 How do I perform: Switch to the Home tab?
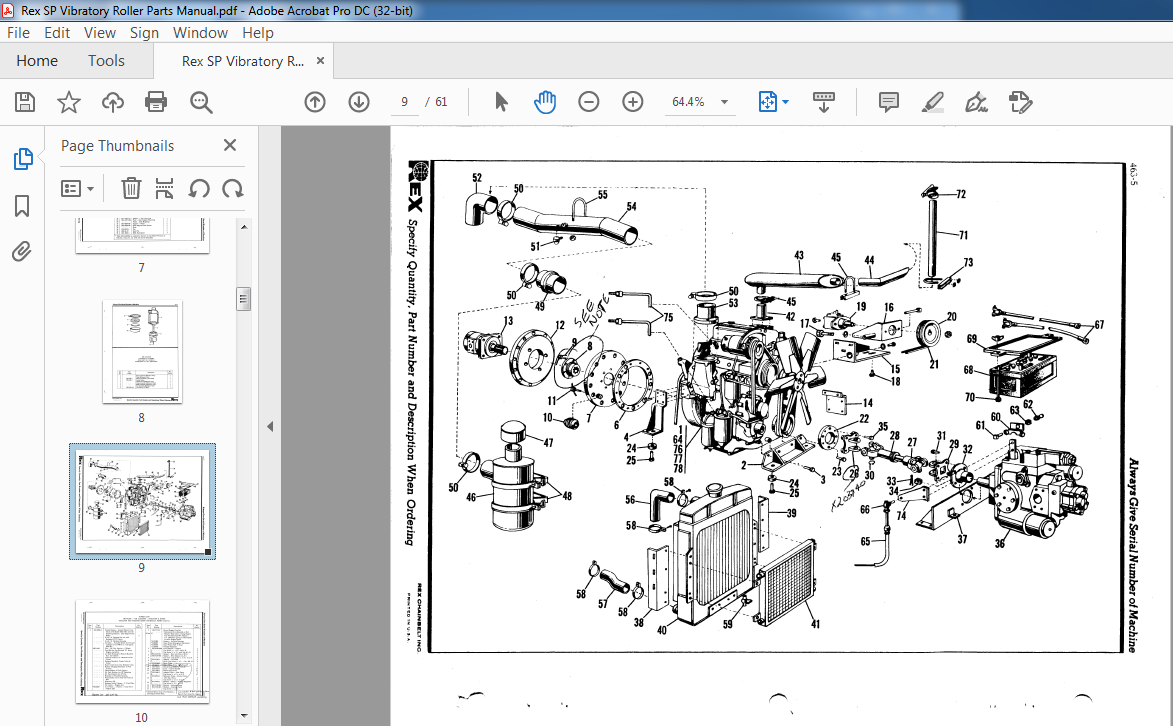37,61
